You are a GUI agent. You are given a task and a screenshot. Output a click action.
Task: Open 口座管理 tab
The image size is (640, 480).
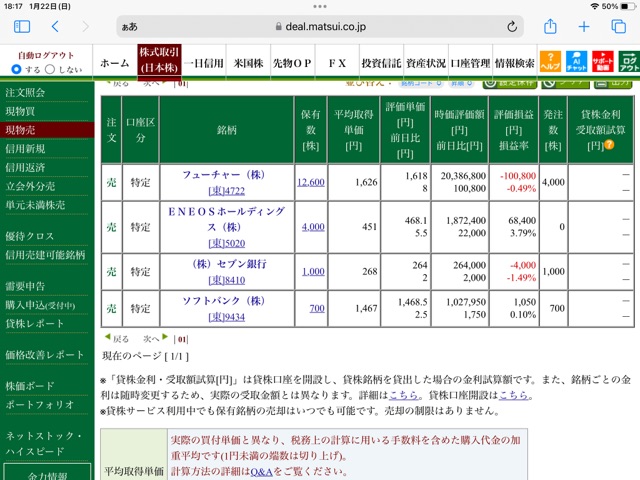pos(470,63)
